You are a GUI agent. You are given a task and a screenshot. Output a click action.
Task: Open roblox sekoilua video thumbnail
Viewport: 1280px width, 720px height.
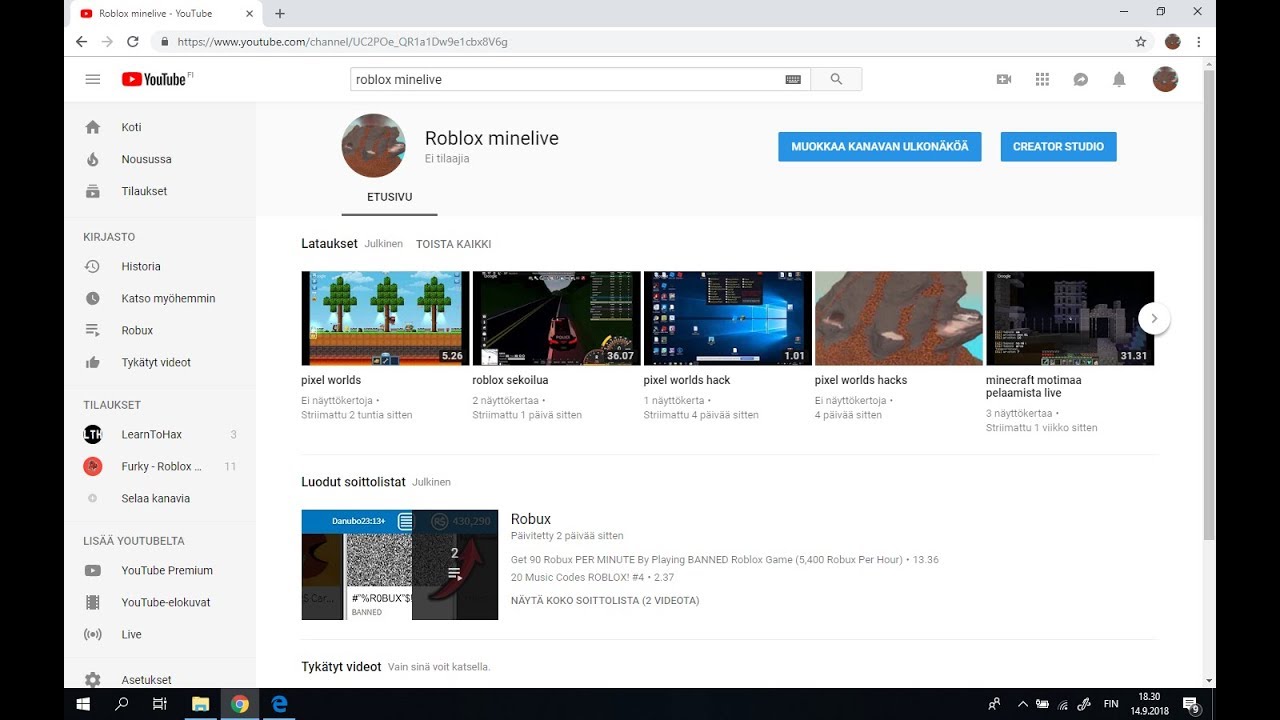[556, 318]
